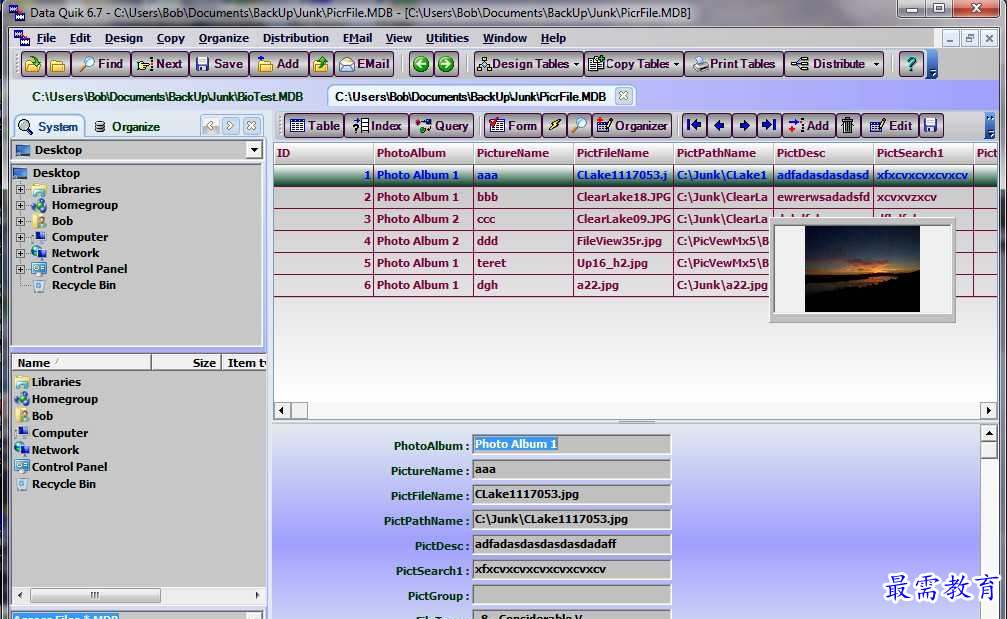Click the record toolbar Add button
Viewport: 1007px width, 619px height.
point(809,125)
